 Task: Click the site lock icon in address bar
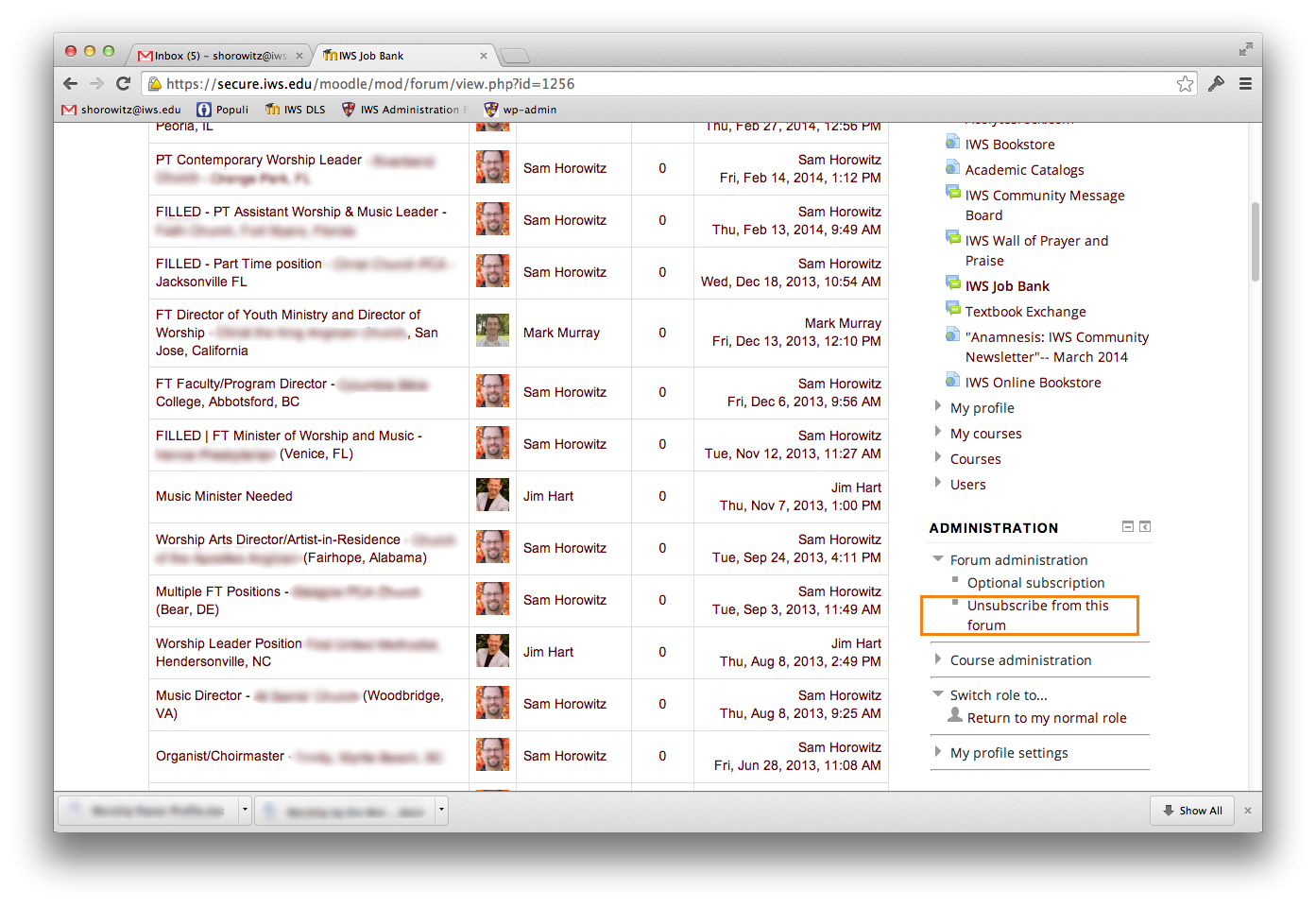[x=155, y=84]
